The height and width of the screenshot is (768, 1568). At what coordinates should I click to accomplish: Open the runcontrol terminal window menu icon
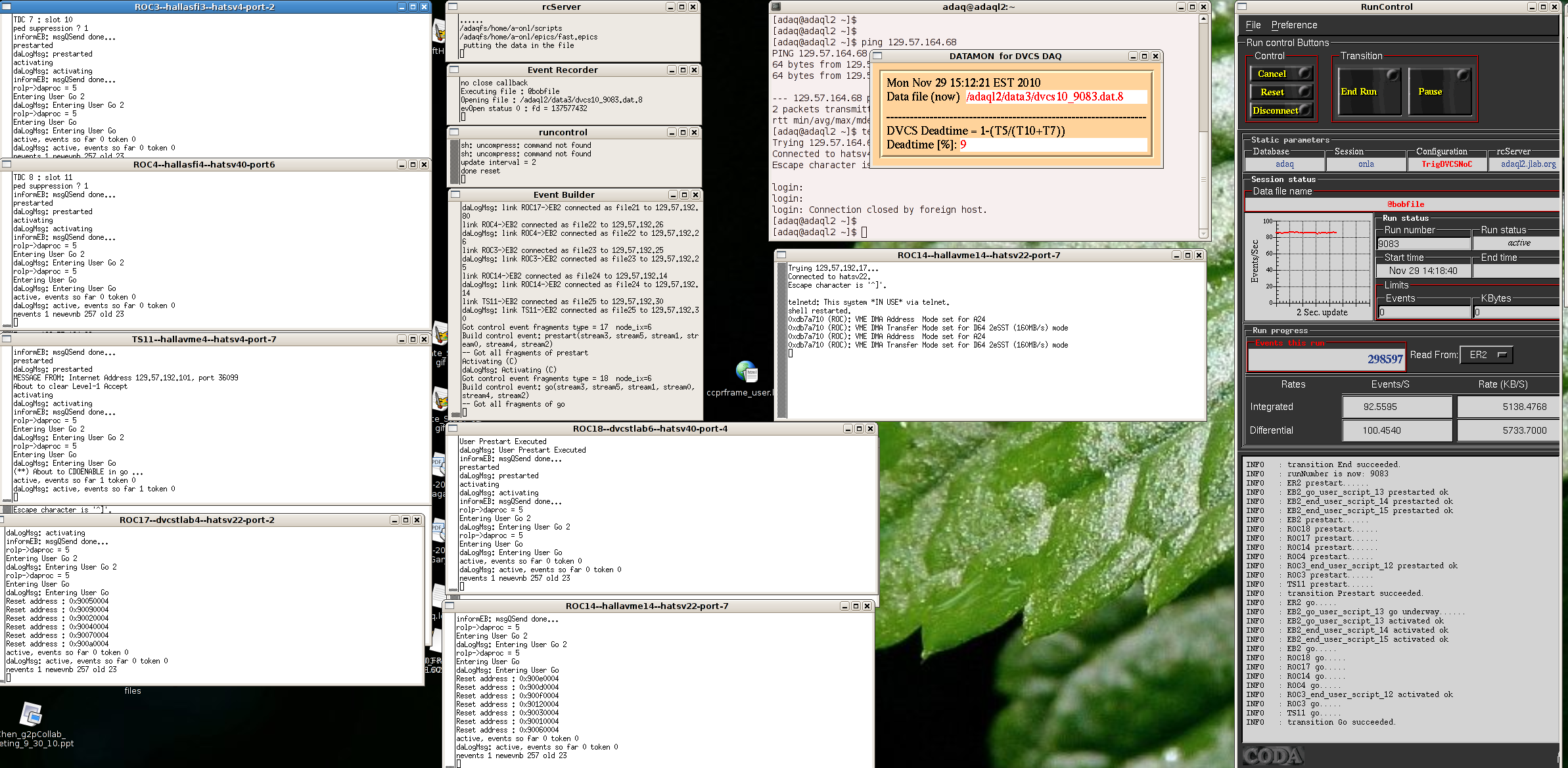click(x=454, y=132)
